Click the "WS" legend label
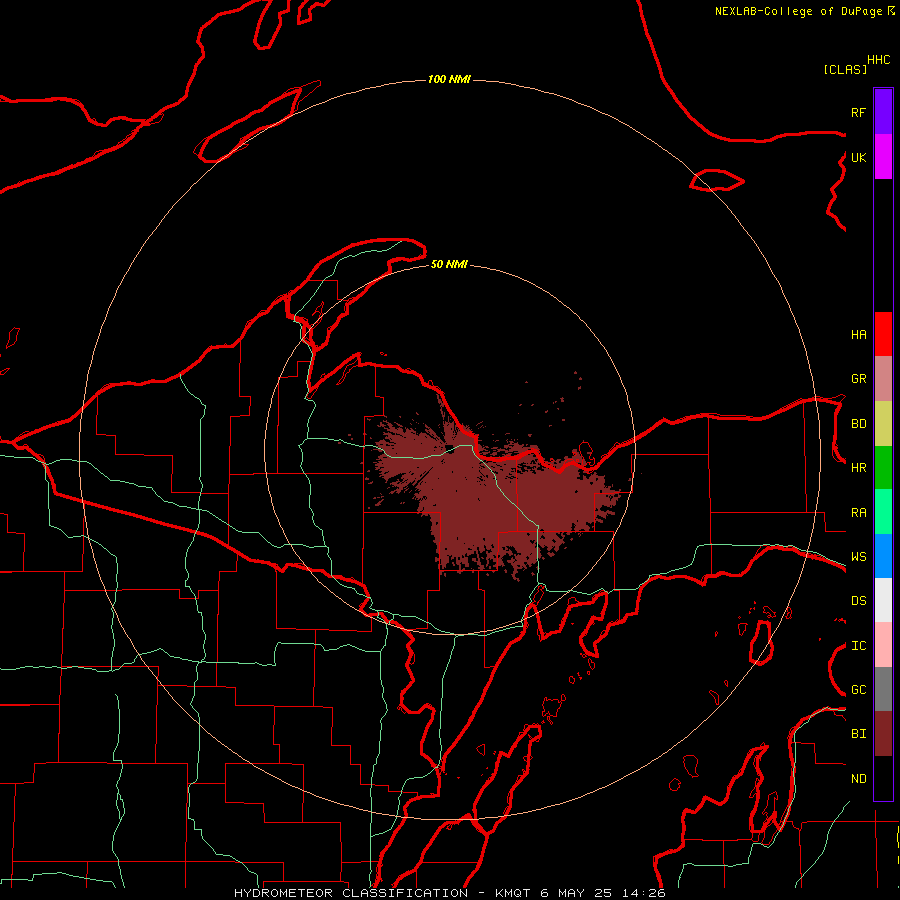This screenshot has height=900, width=900. (x=858, y=556)
